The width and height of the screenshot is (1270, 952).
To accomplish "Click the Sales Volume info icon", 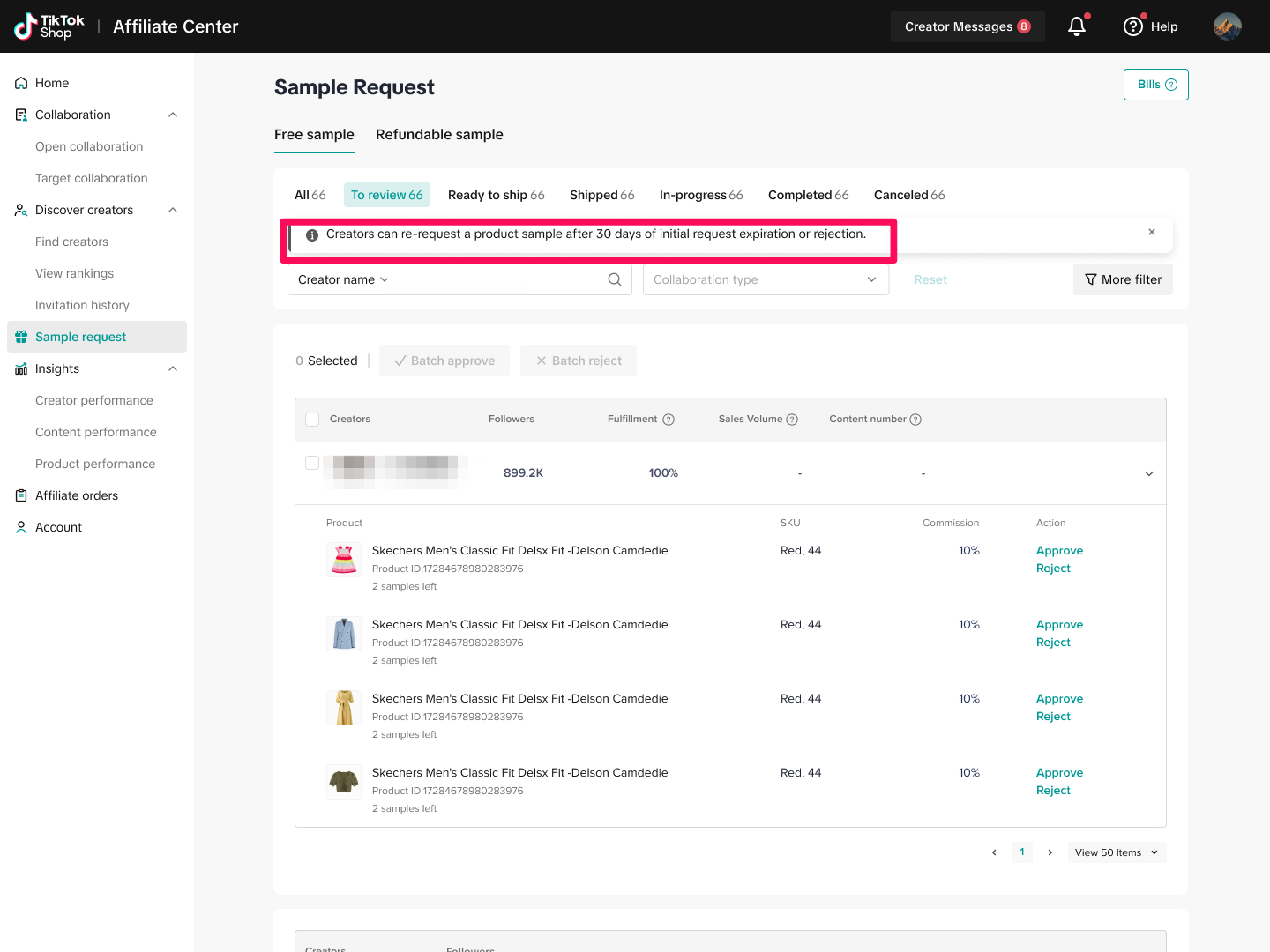I will (x=792, y=420).
